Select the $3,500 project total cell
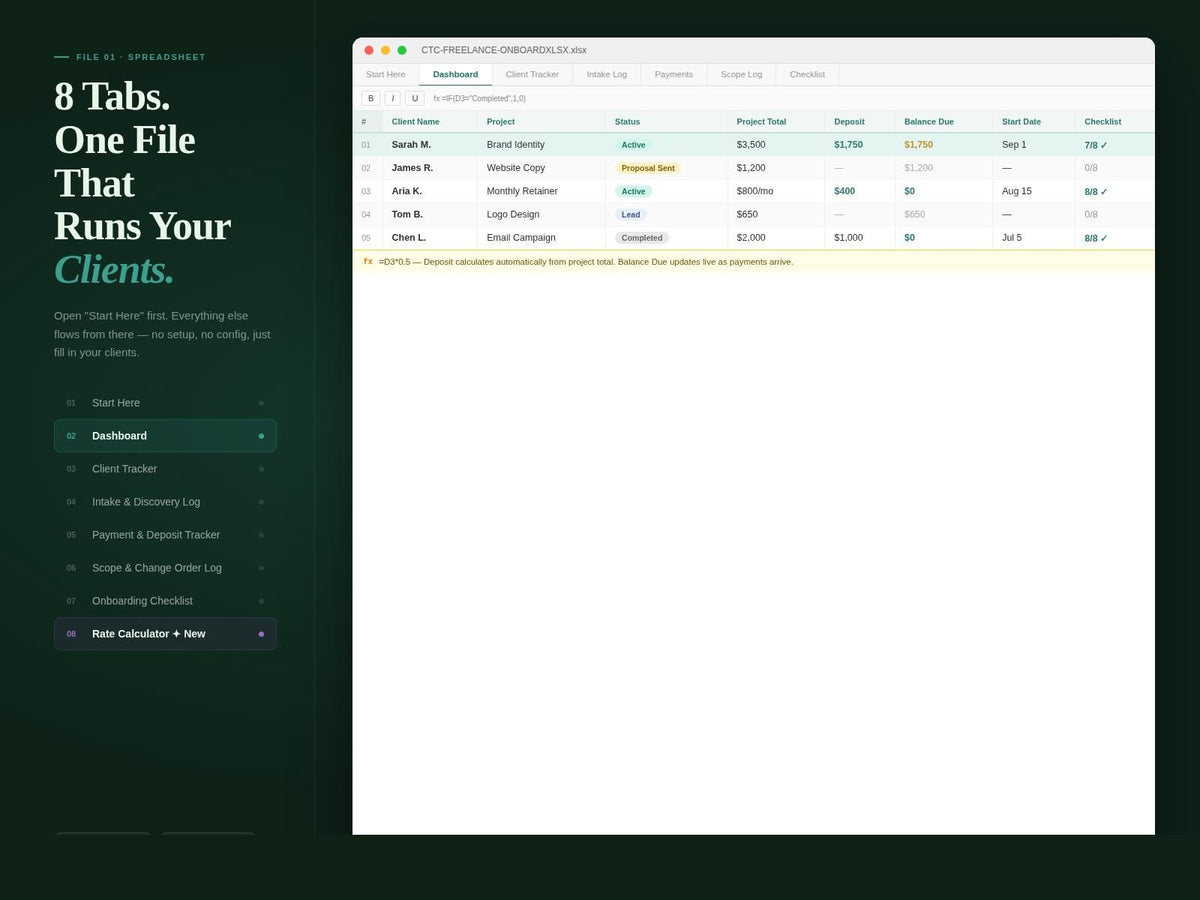Image resolution: width=1200 pixels, height=900 pixels. (x=776, y=145)
